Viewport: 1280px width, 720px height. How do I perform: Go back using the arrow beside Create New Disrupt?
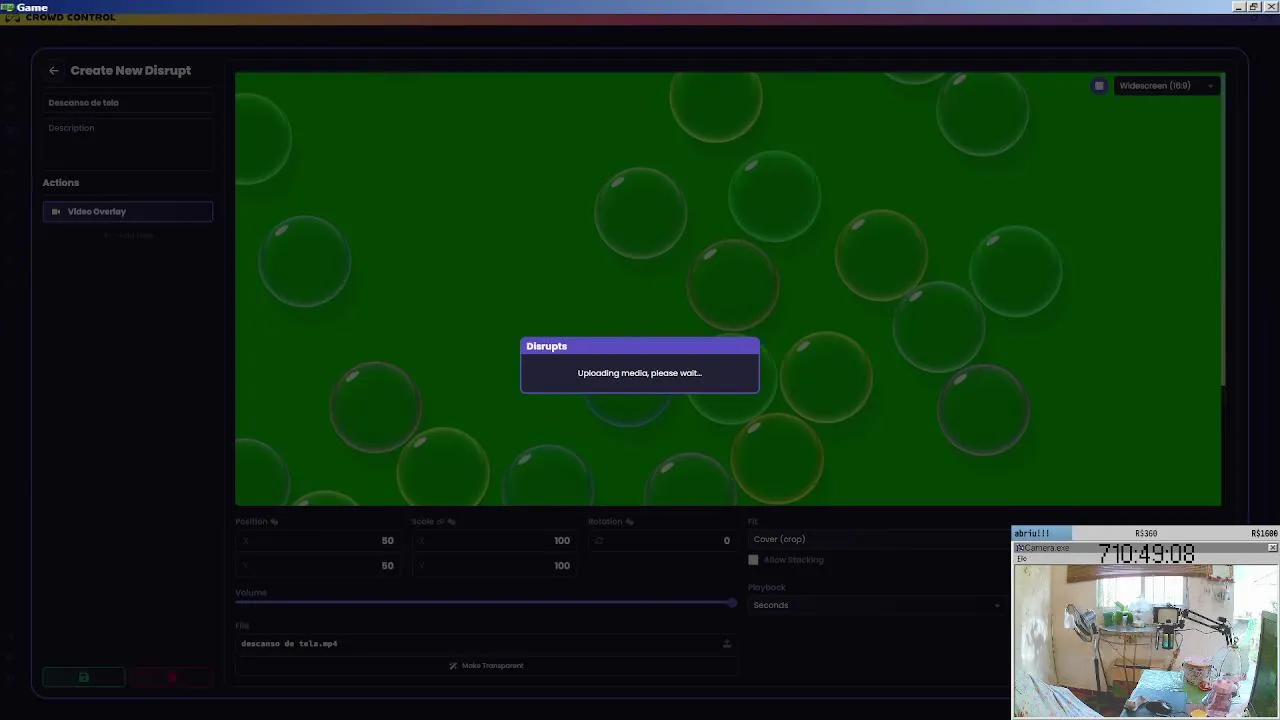click(x=54, y=71)
